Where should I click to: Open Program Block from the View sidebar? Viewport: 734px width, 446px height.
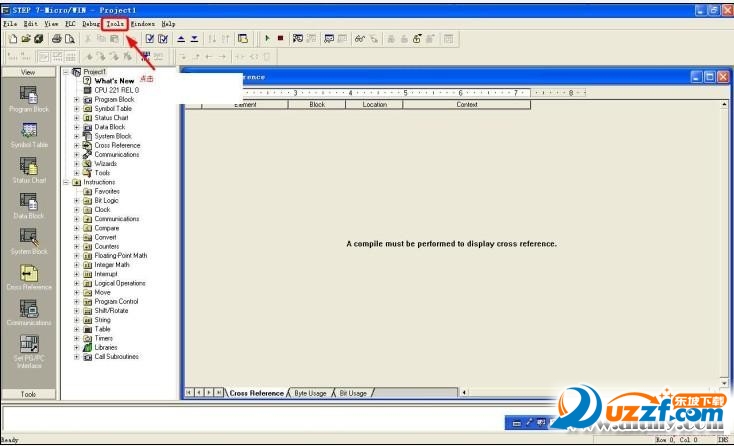click(29, 99)
